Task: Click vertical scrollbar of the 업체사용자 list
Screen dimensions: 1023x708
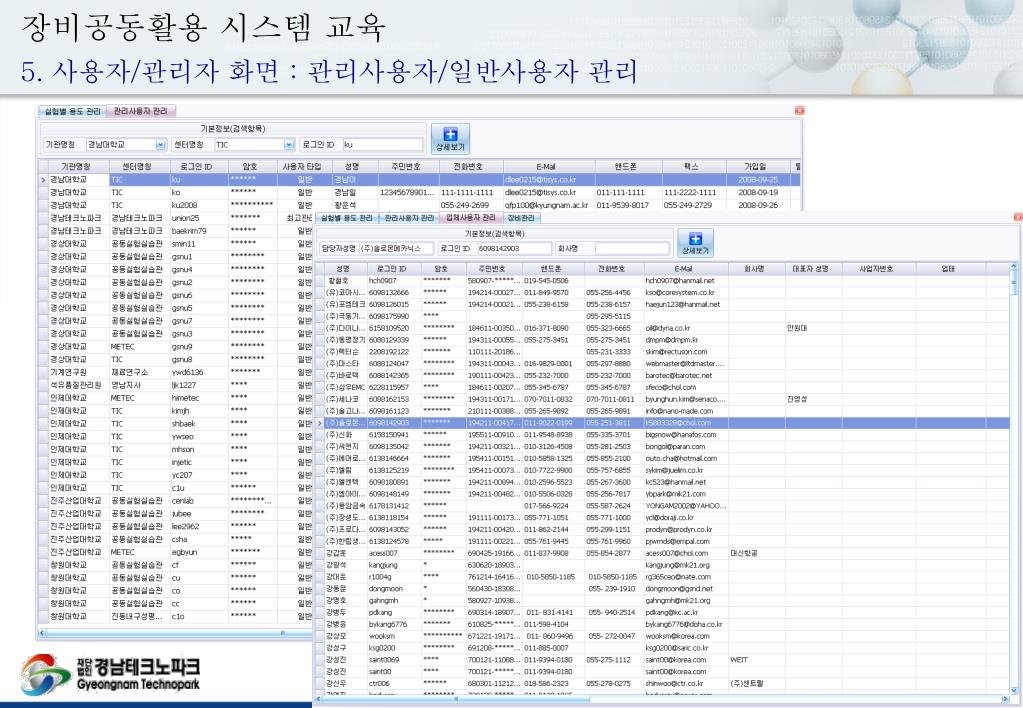Action: click(1014, 450)
